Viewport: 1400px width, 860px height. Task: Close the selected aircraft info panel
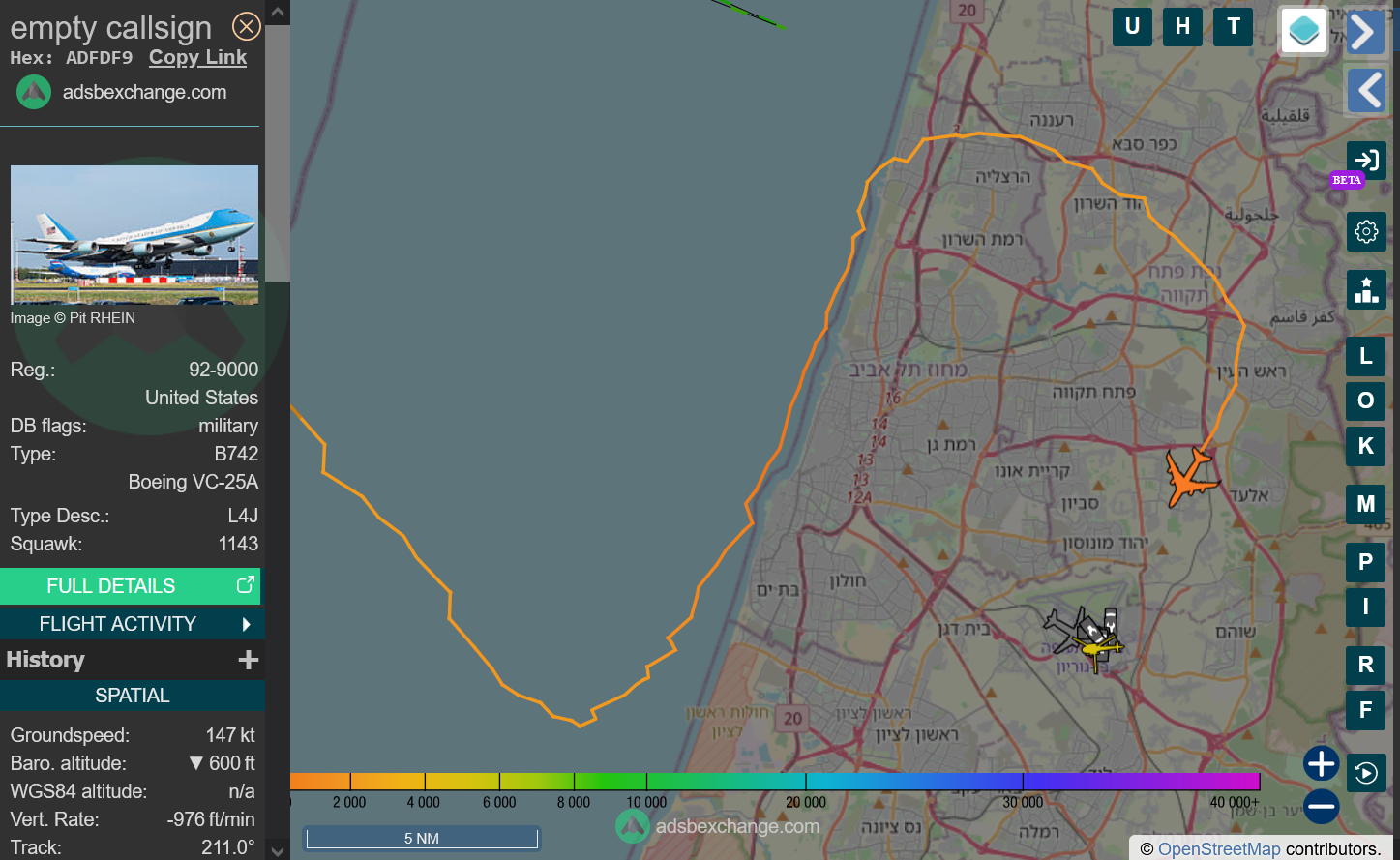[x=247, y=26]
